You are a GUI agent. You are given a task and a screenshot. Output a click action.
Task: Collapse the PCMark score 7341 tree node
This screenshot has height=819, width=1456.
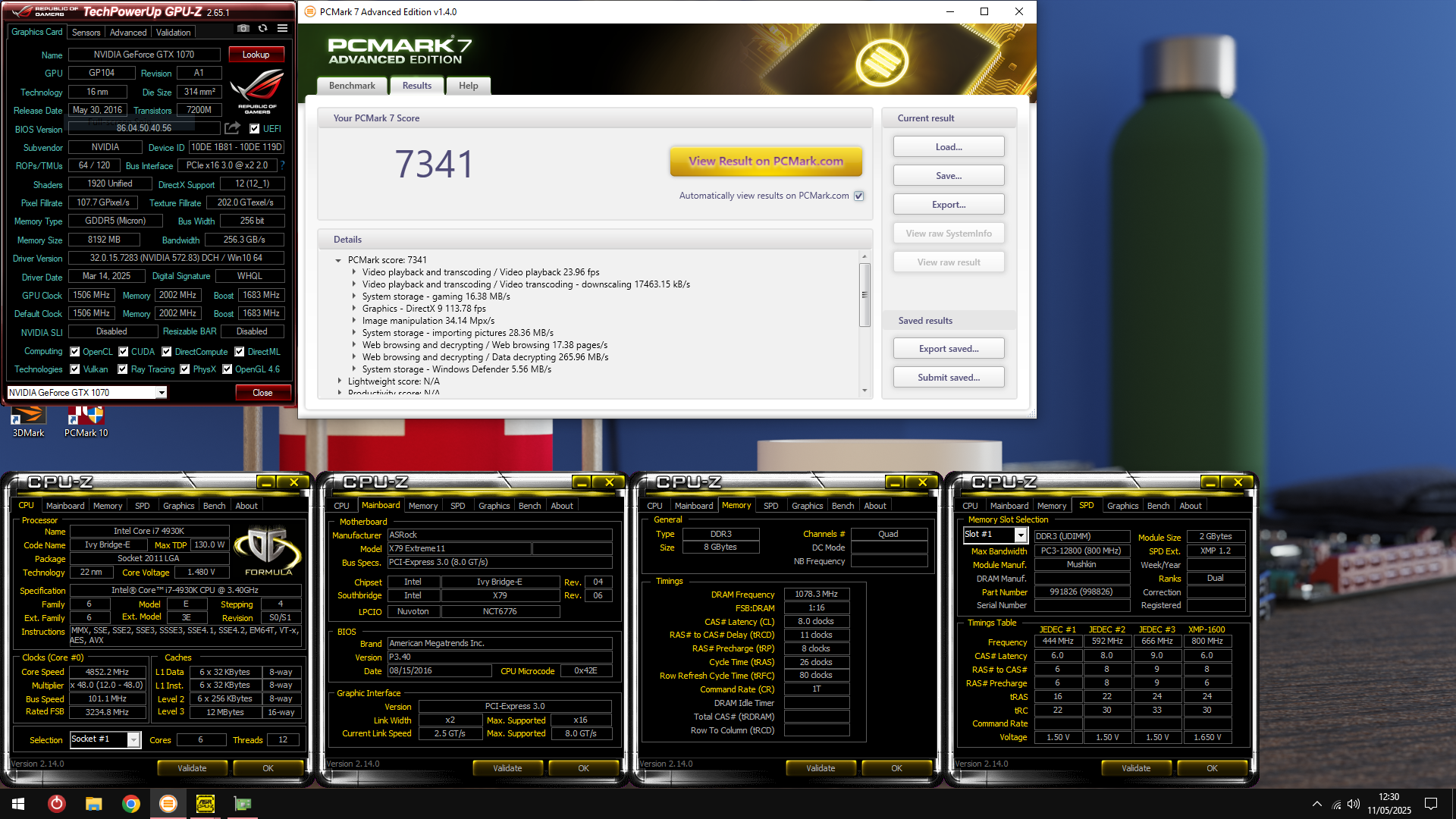pos(338,260)
